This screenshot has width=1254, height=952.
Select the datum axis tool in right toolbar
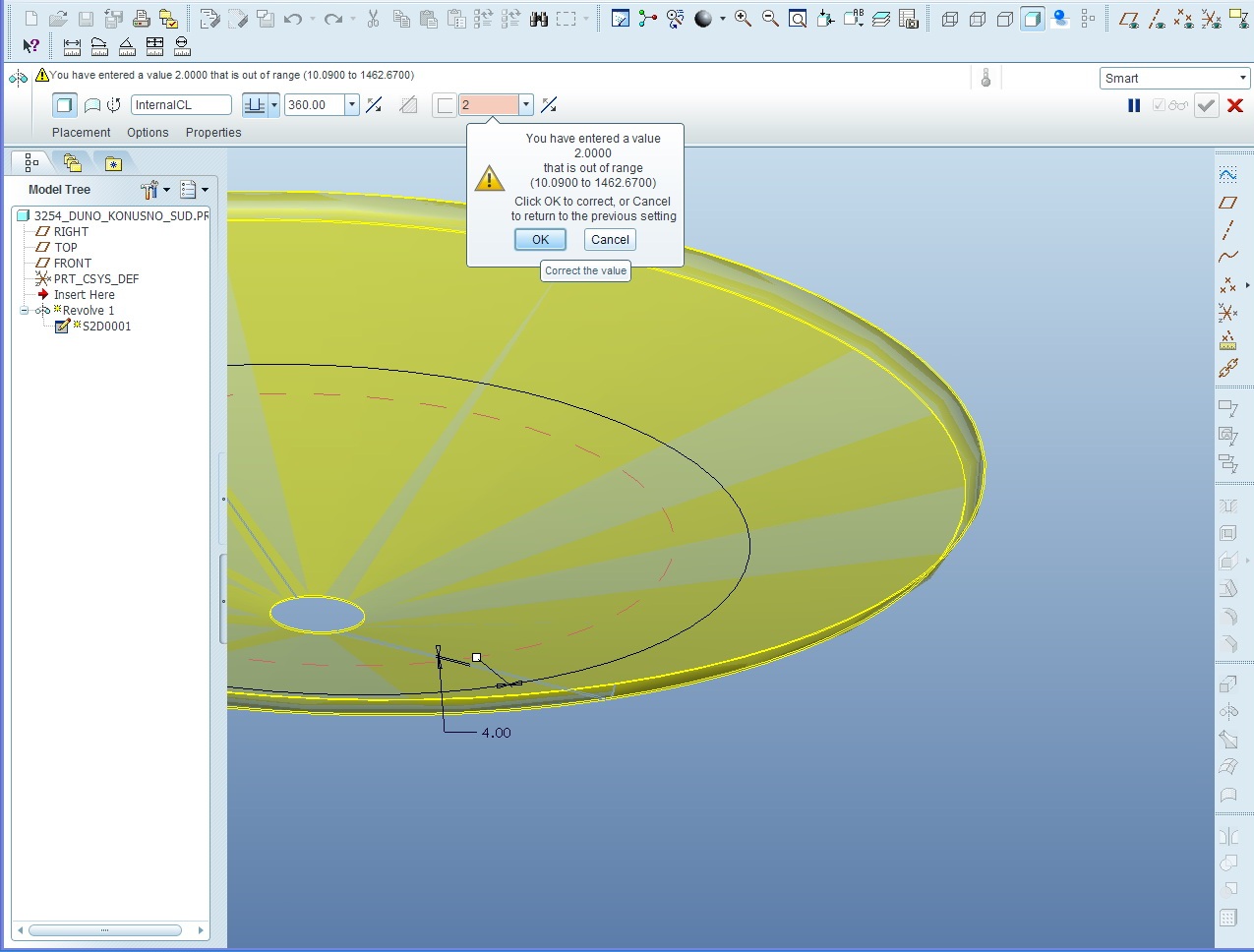pyautogui.click(x=1227, y=230)
